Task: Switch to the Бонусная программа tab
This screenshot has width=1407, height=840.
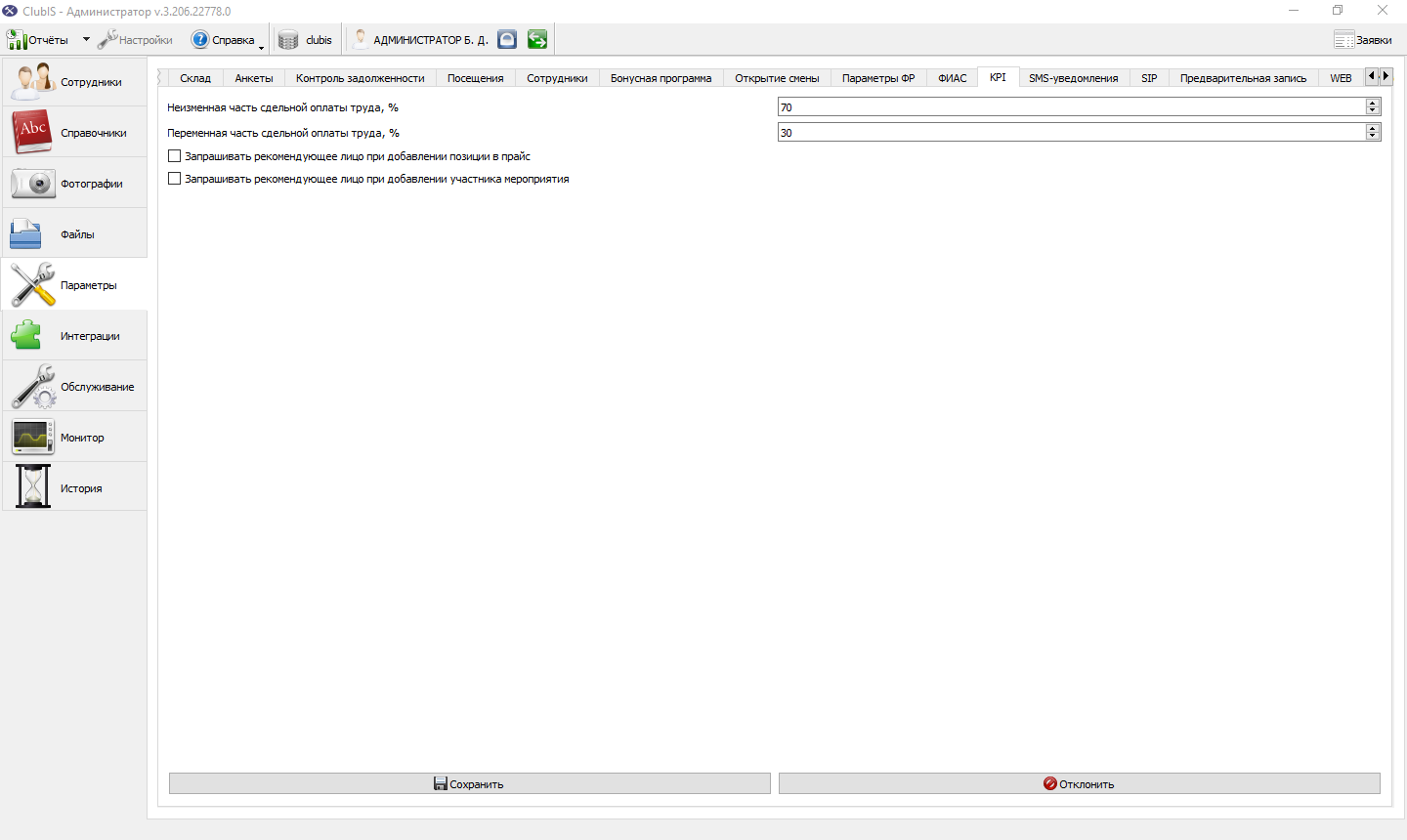Action: coord(661,78)
